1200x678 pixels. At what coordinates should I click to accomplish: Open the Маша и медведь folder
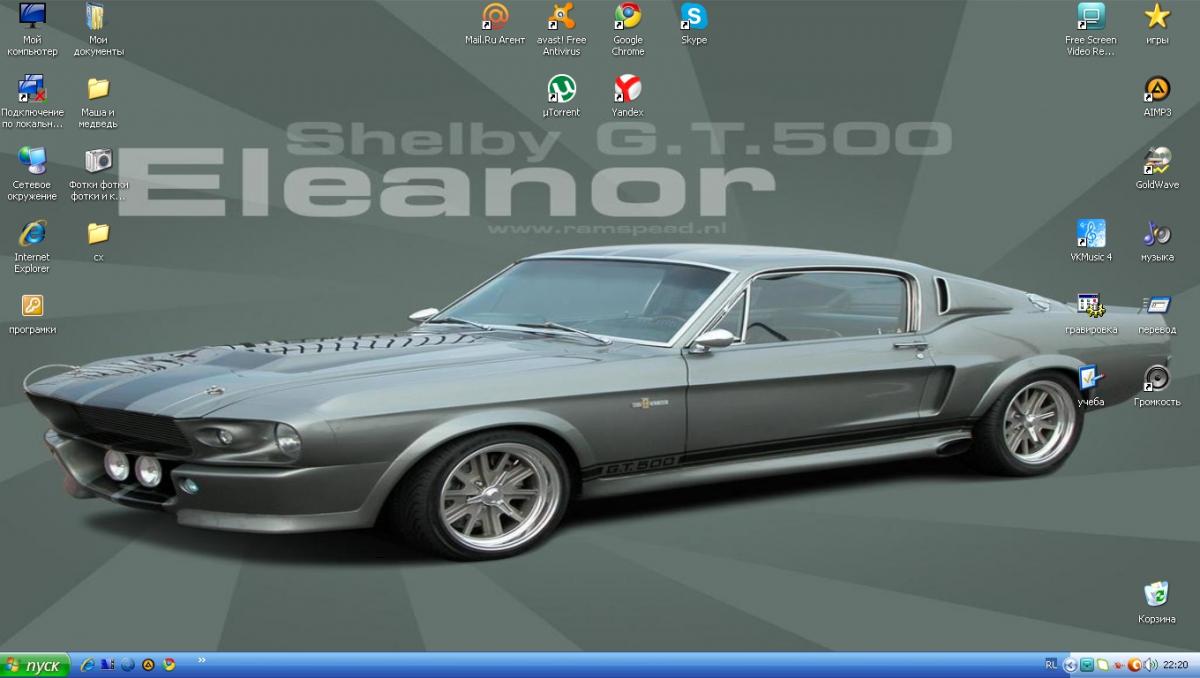[98, 89]
